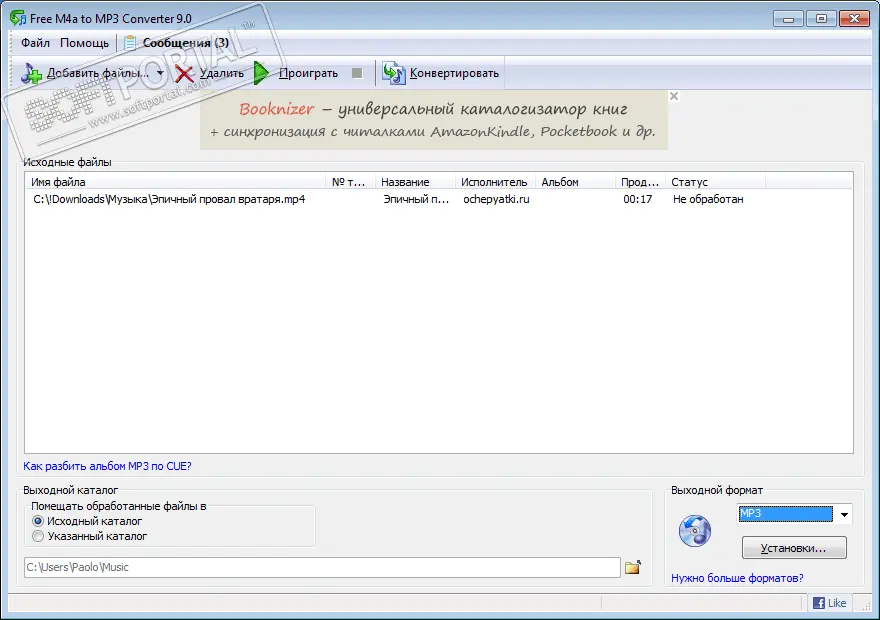Image resolution: width=880 pixels, height=620 pixels.
Task: Maximize the converter window
Action: pos(821,19)
